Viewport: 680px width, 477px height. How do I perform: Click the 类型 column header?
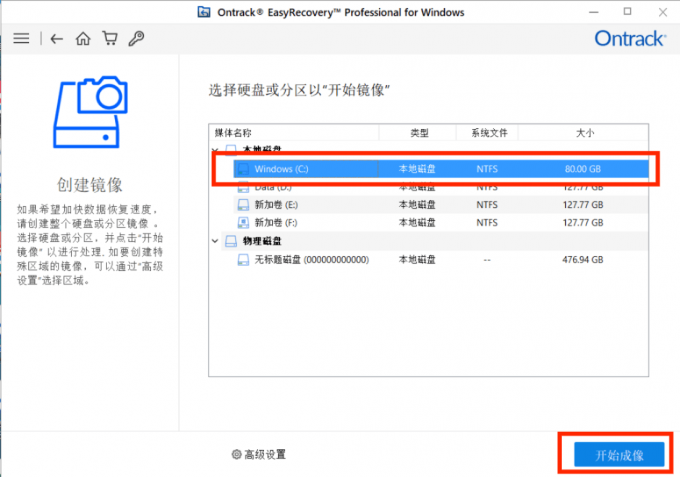(417, 133)
